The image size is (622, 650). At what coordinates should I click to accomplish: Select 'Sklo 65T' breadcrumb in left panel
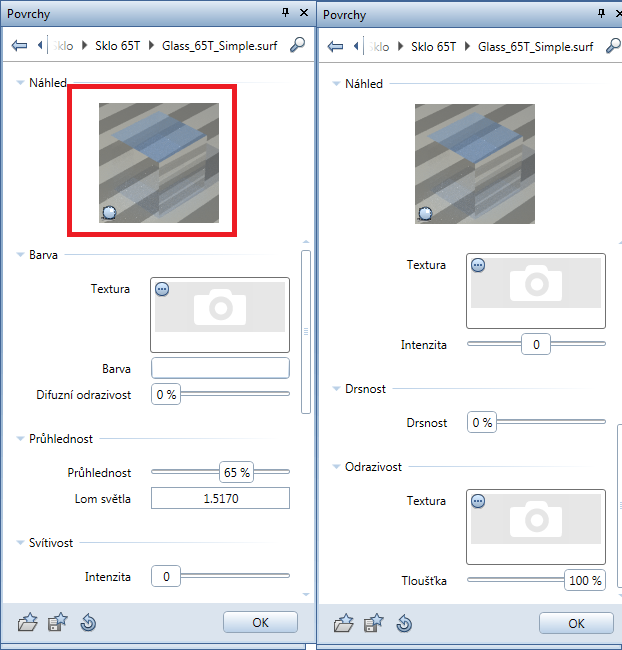coord(118,46)
